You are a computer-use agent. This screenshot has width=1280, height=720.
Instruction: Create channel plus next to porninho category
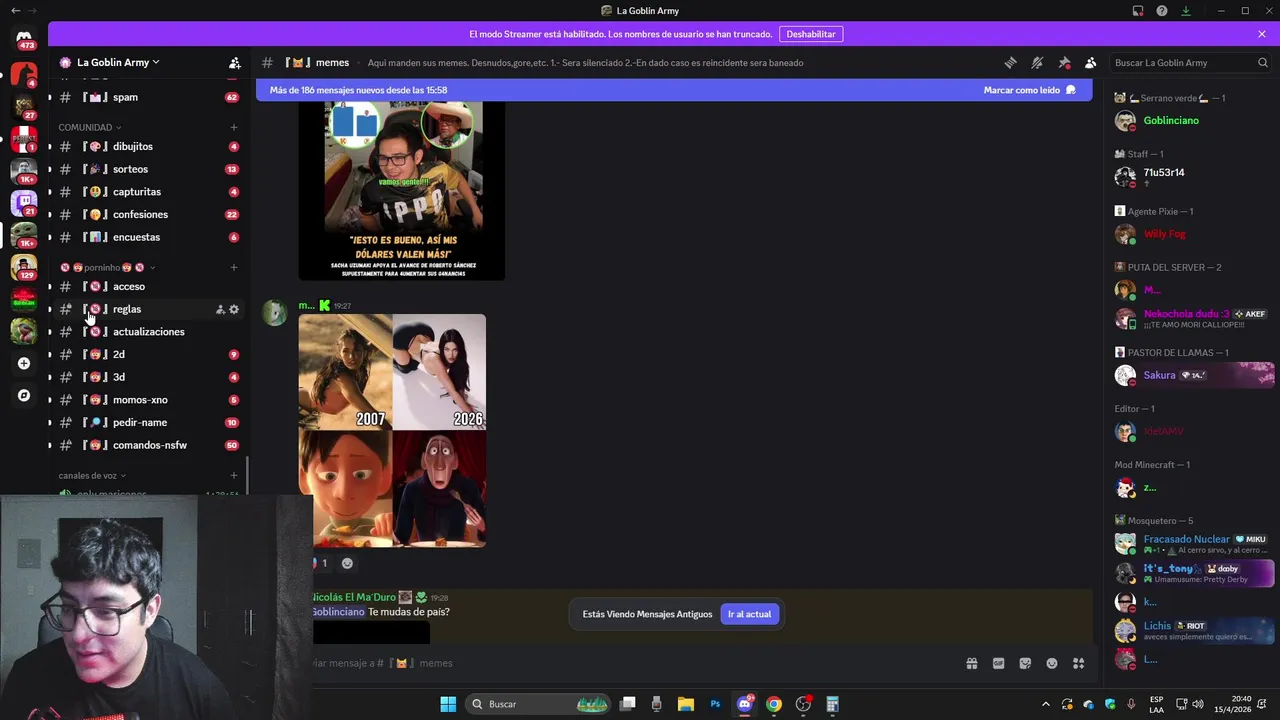[234, 267]
